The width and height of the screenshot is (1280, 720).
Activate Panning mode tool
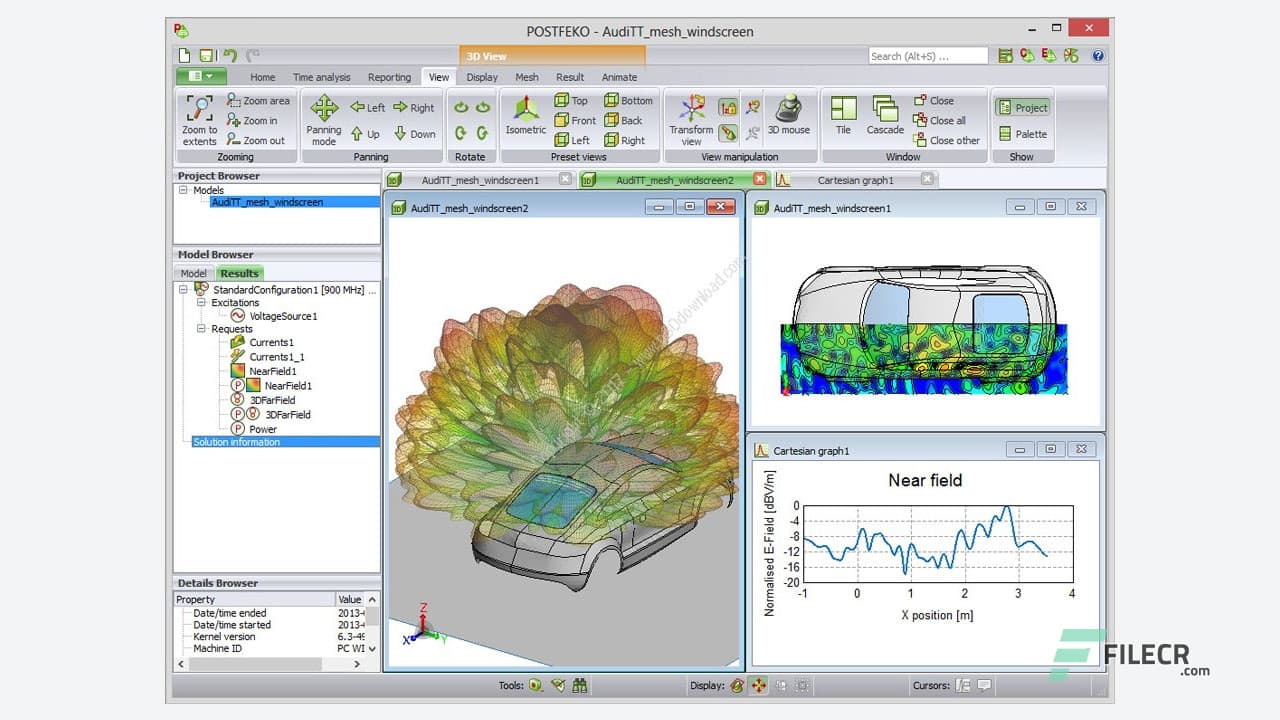(323, 109)
